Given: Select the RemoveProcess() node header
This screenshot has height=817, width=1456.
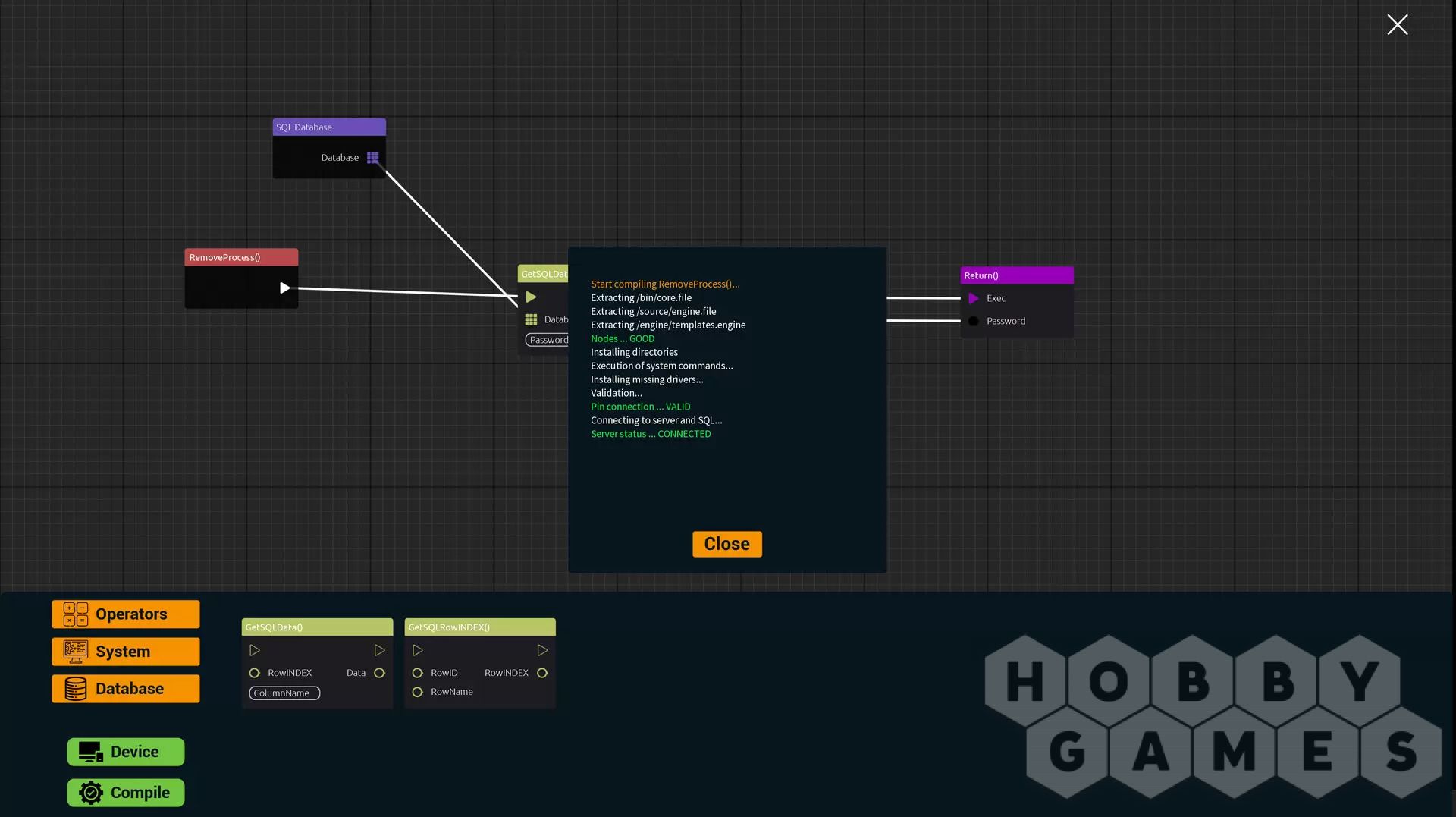Looking at the screenshot, I should [x=241, y=257].
